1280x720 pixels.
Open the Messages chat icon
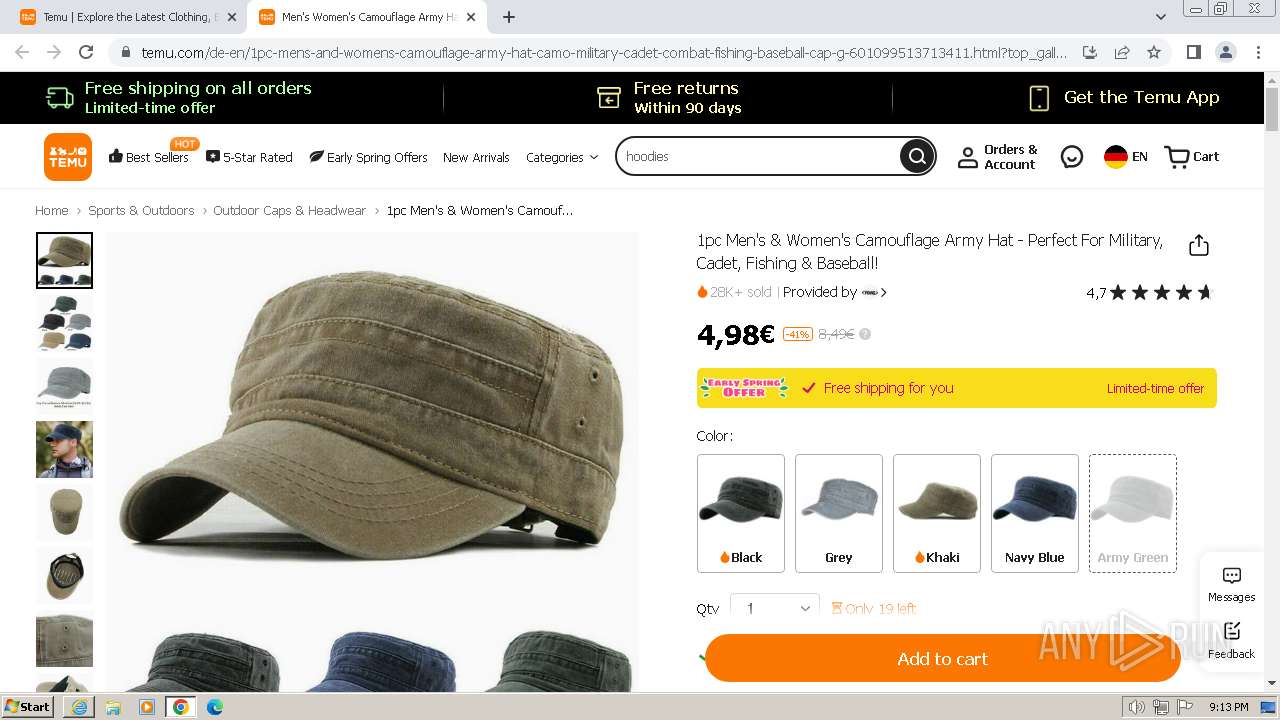click(1232, 585)
